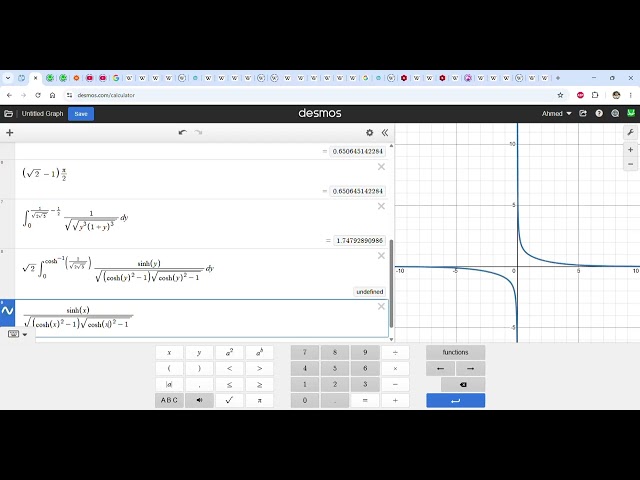The height and width of the screenshot is (480, 640).
Task: Insert absolute value bars key
Action: (169, 384)
